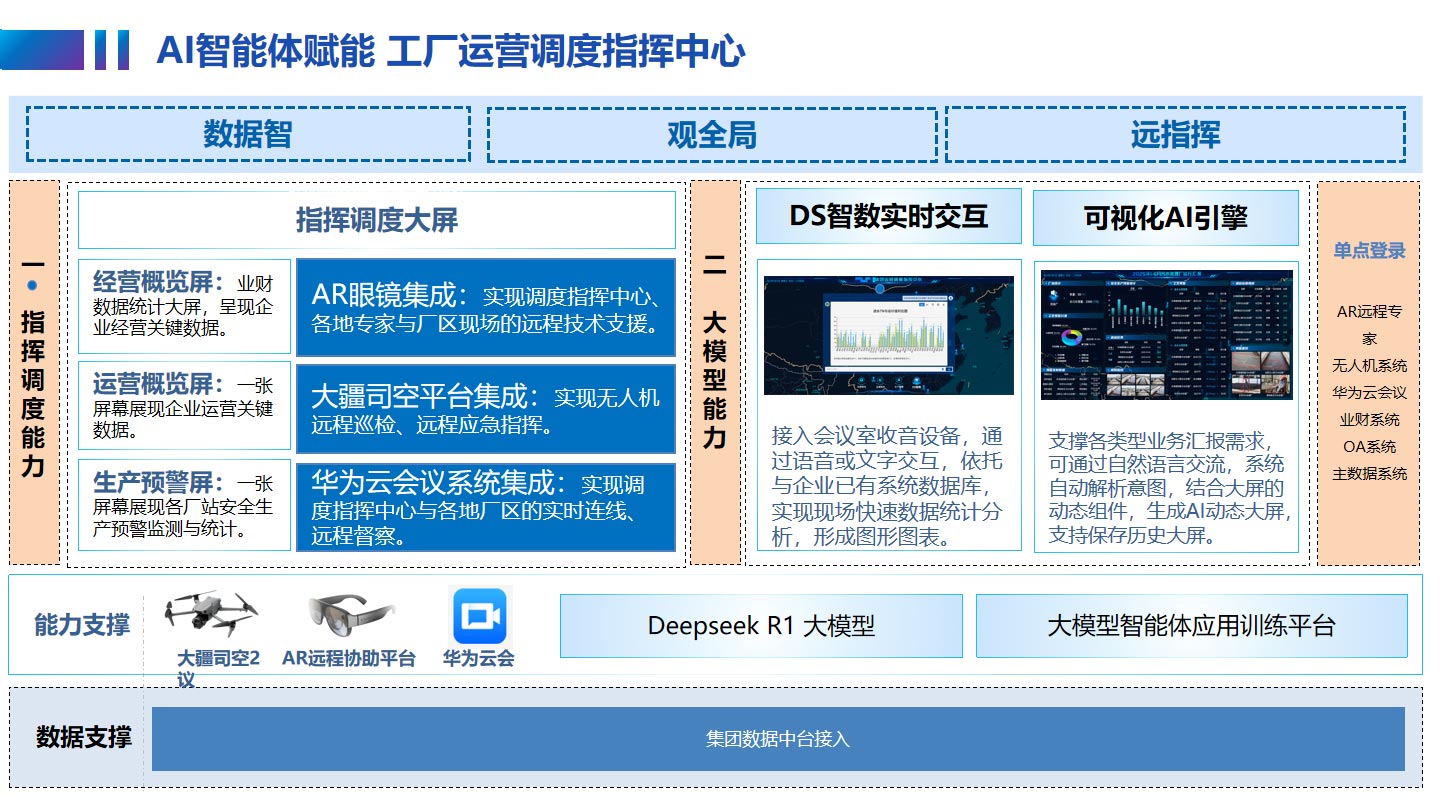Open the 可视化AI引擎 dashboard screenshot

click(1166, 335)
